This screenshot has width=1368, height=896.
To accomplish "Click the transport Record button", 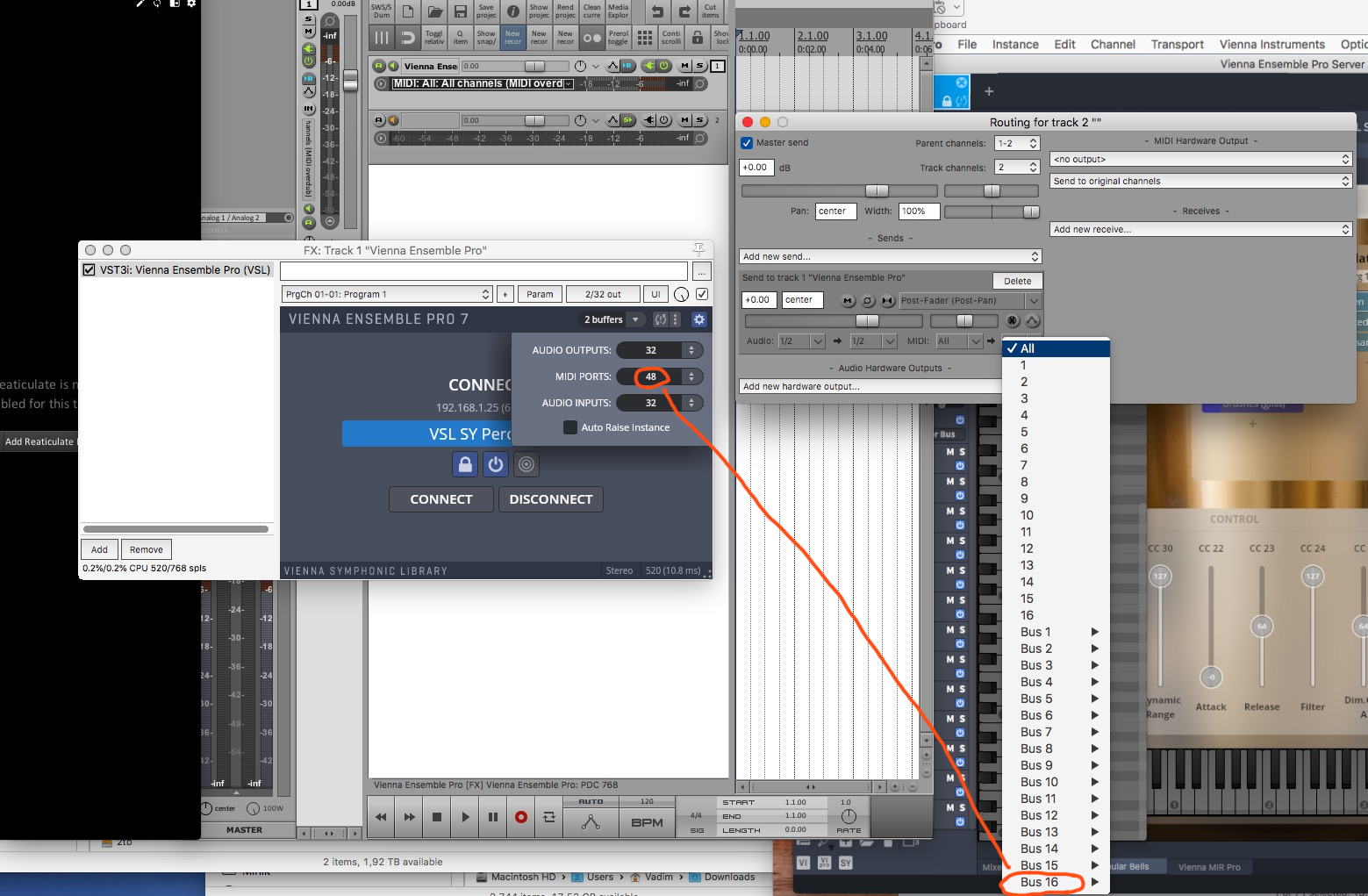I will (521, 817).
